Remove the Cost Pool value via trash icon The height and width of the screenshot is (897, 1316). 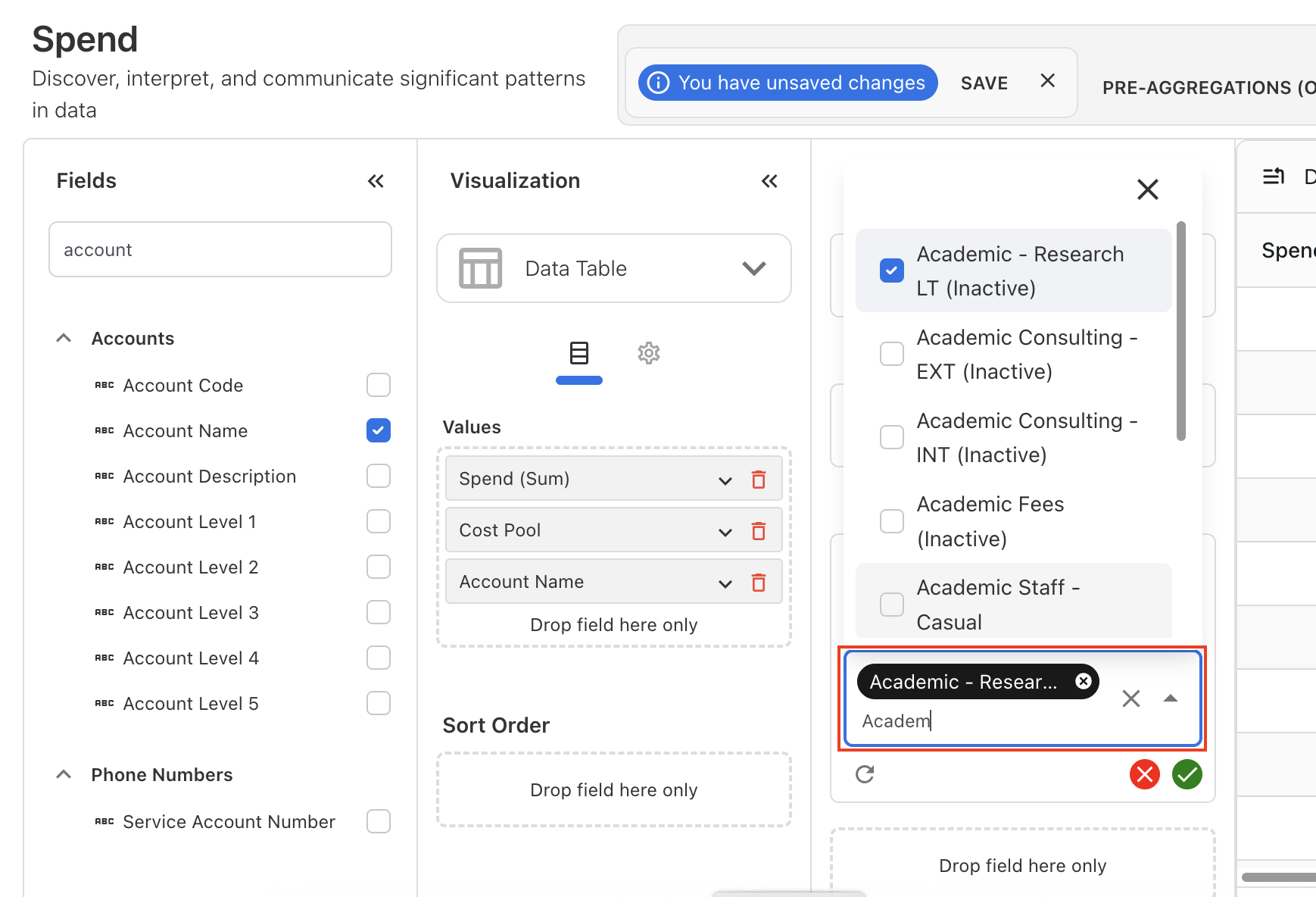point(759,530)
